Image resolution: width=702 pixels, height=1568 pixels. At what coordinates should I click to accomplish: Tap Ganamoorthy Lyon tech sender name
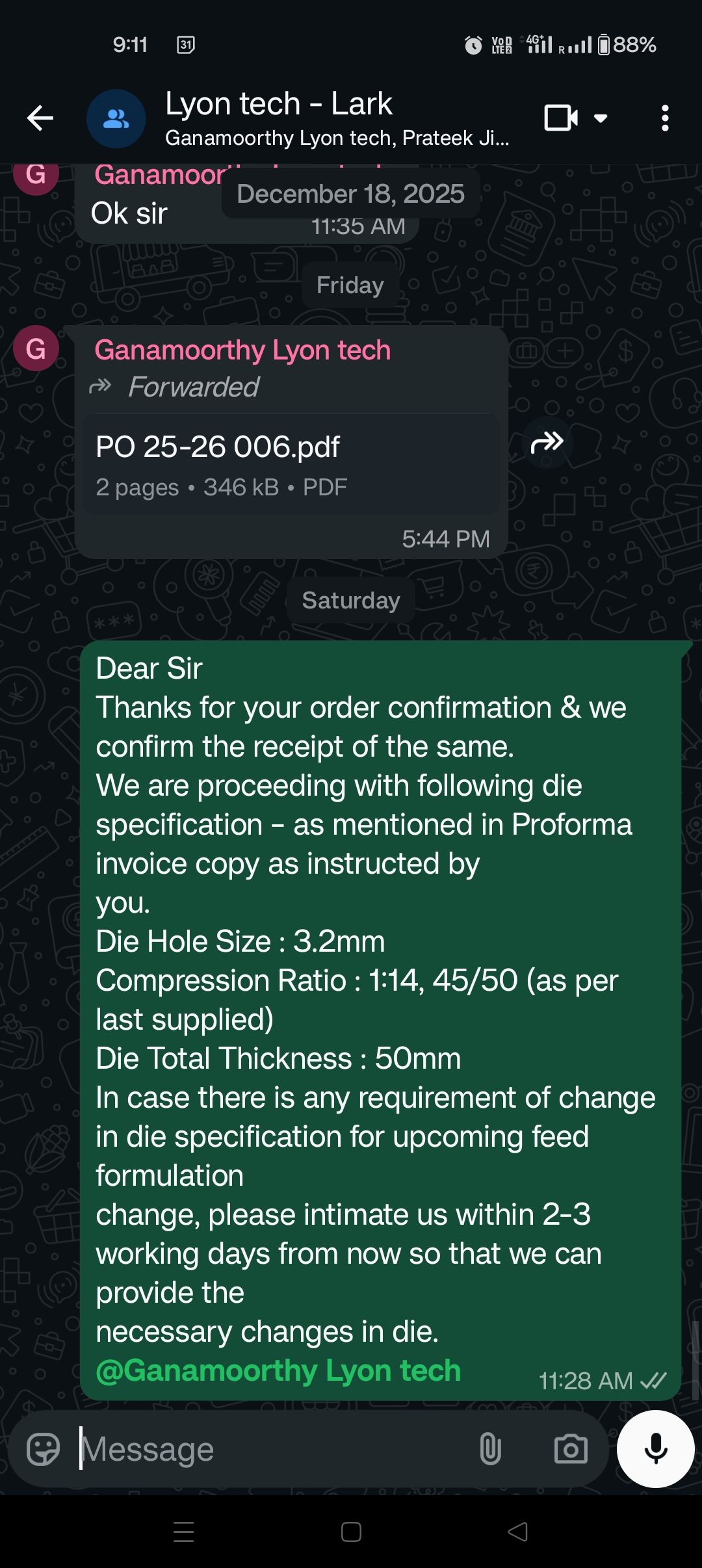pos(242,350)
